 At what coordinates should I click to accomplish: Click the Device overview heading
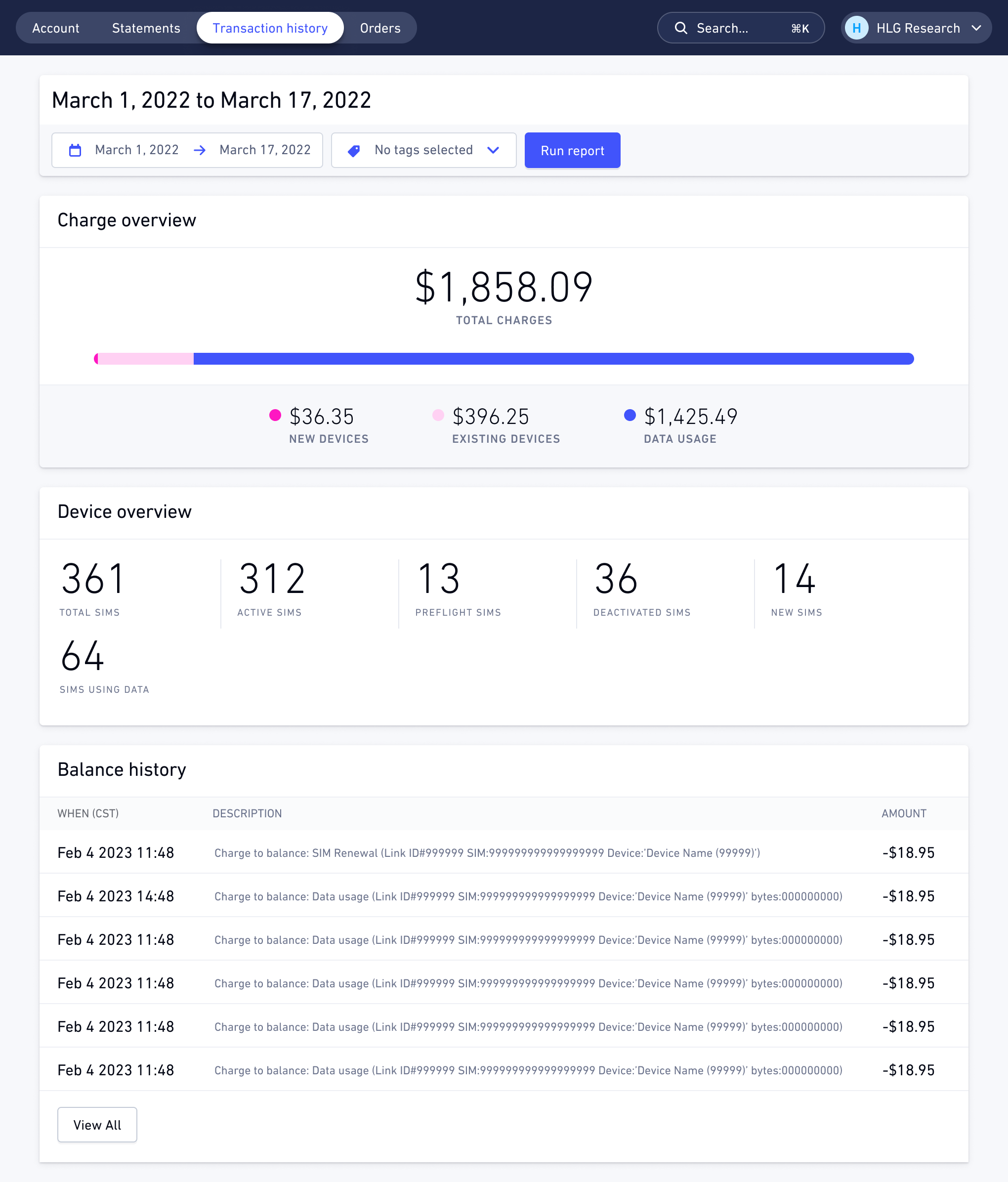pos(125,512)
